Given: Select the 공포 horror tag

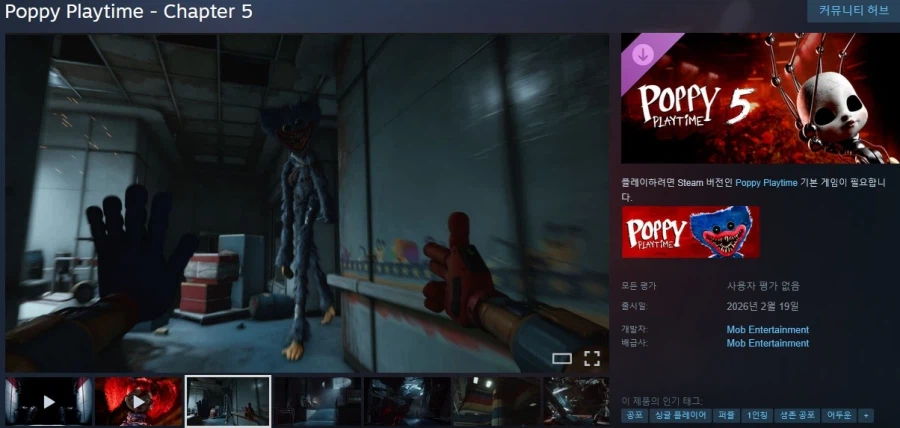Looking at the screenshot, I should coord(635,415).
